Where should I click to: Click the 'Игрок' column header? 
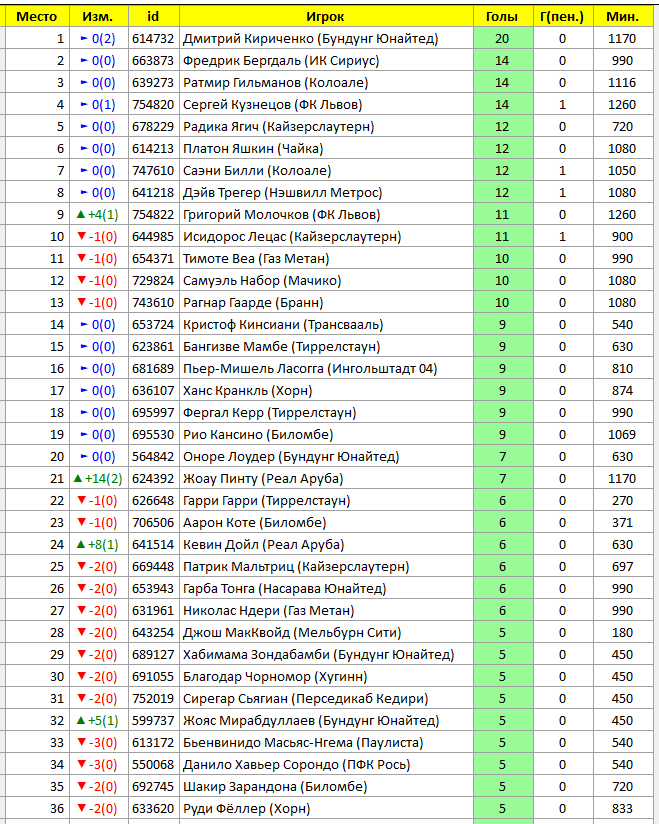[326, 16]
